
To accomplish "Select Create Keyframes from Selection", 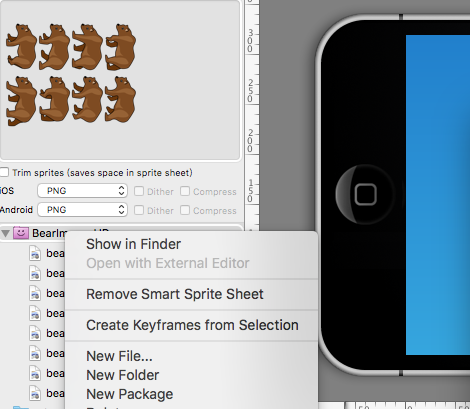I will pyautogui.click(x=191, y=325).
